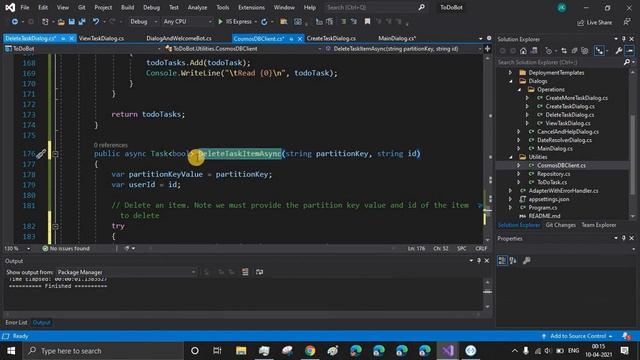Click the Save file icon in toolbar

pos(71,22)
